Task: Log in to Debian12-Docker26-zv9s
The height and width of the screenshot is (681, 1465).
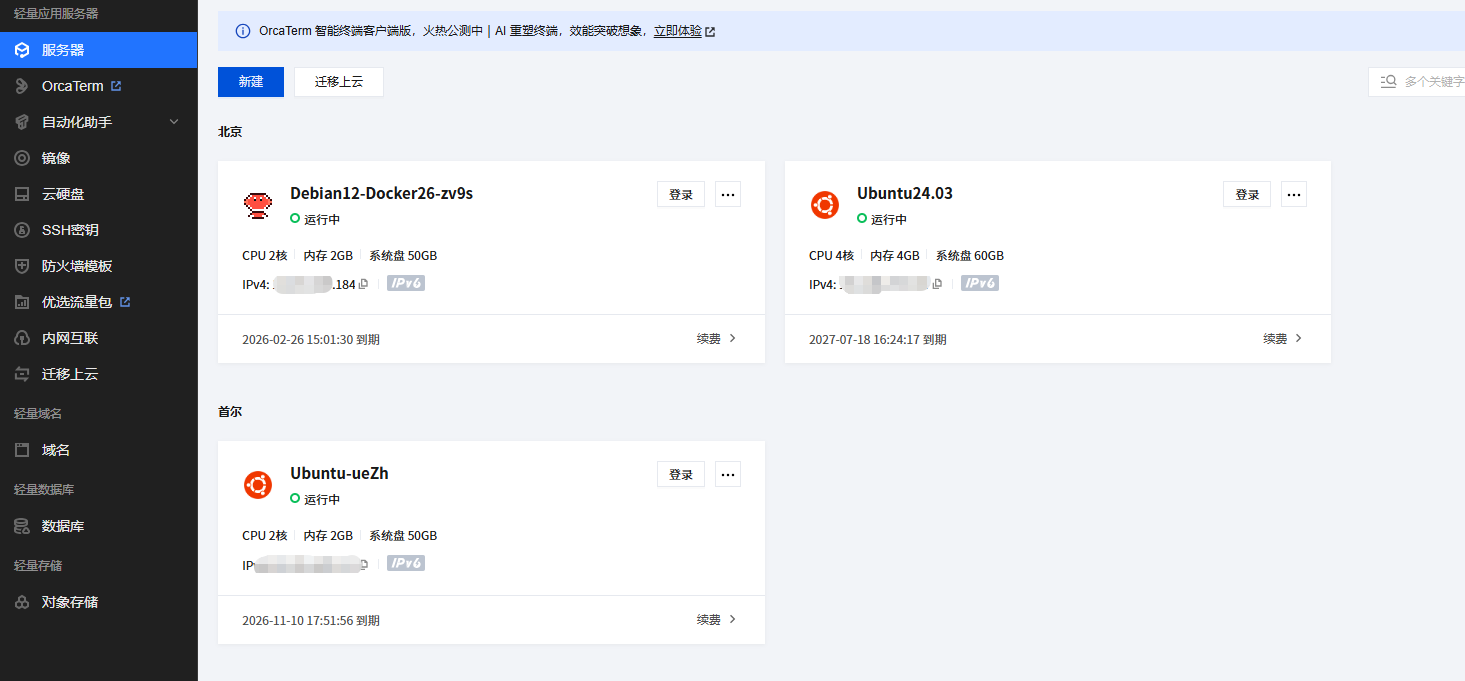Action: click(x=681, y=194)
